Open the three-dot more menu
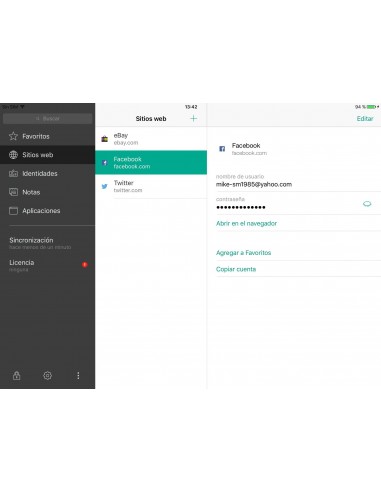Screen dimensions: 381x492 click(78, 376)
